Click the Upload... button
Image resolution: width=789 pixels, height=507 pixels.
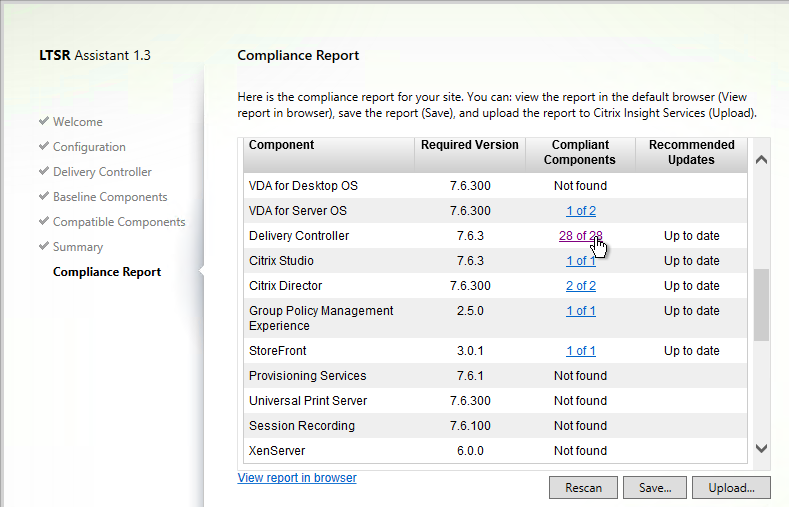click(731, 487)
